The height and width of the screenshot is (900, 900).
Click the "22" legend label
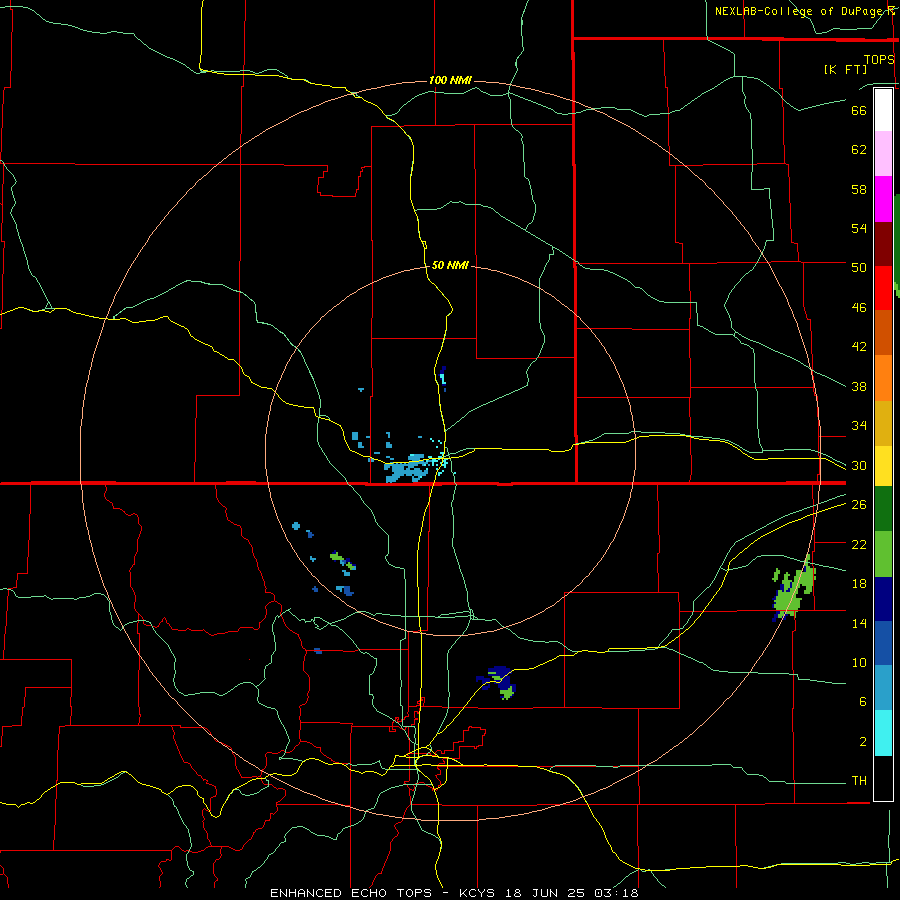pyautogui.click(x=859, y=544)
